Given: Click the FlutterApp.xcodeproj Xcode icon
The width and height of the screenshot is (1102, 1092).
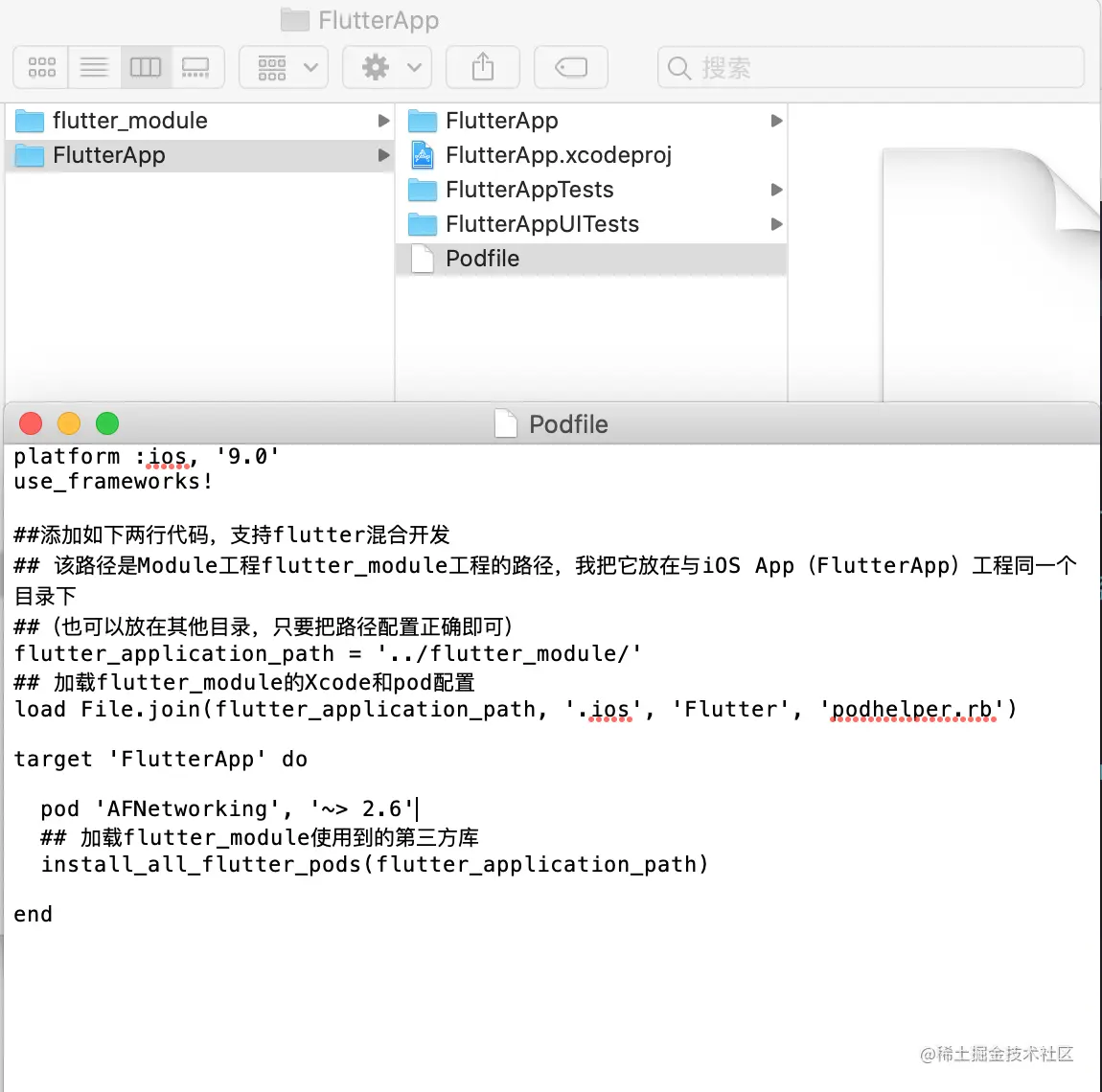Looking at the screenshot, I should pyautogui.click(x=423, y=155).
